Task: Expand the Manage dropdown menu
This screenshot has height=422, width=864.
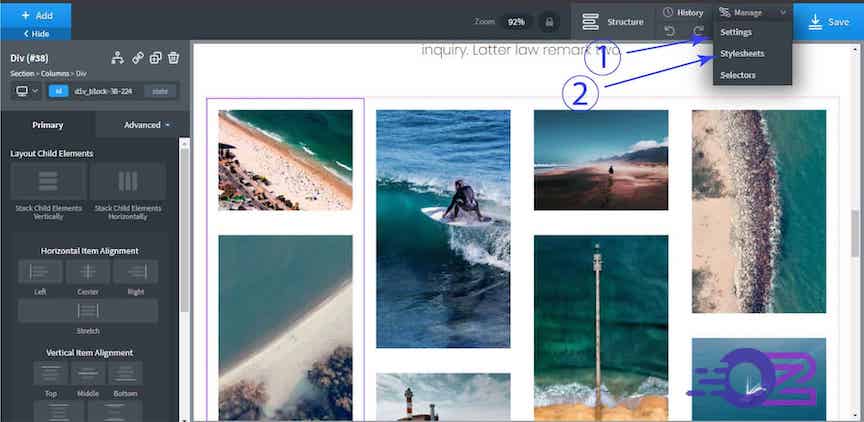Action: (x=752, y=13)
